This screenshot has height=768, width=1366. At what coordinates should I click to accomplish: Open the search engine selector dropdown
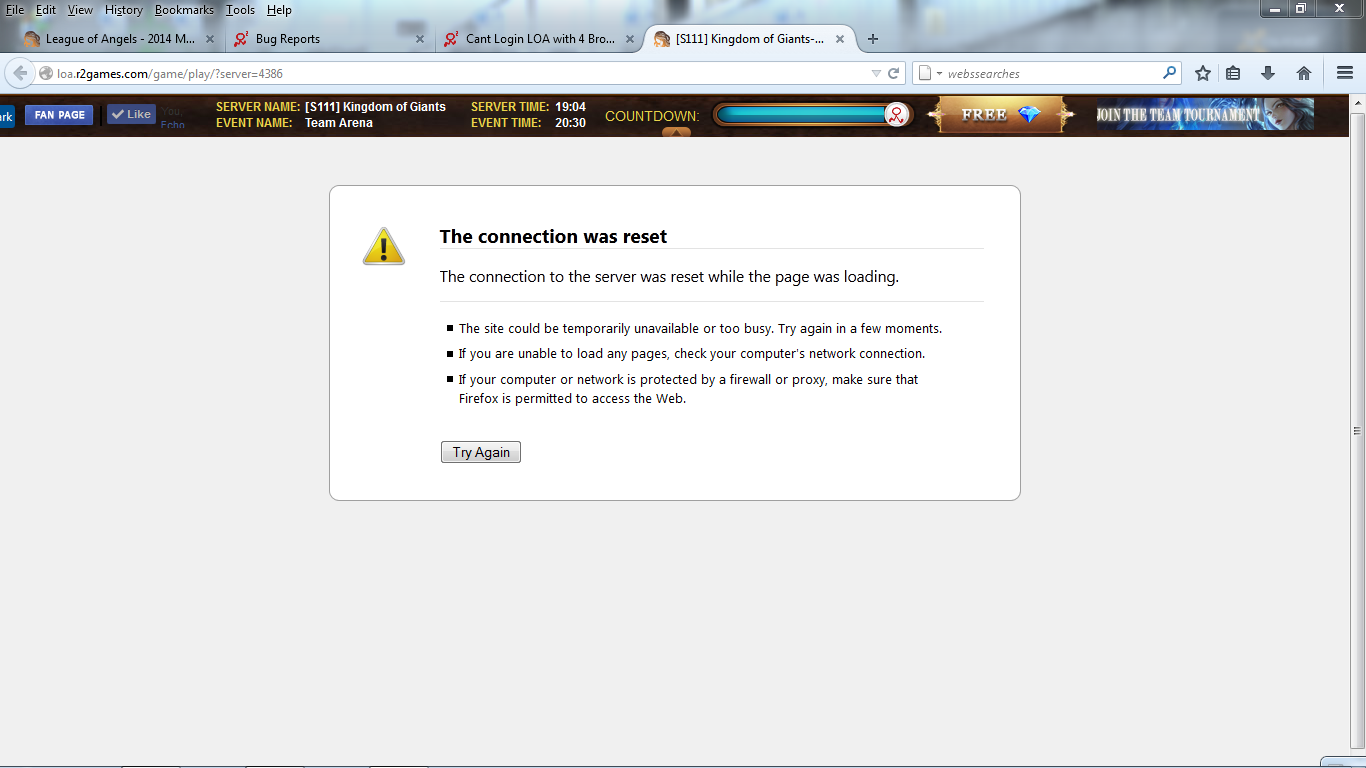(x=929, y=73)
